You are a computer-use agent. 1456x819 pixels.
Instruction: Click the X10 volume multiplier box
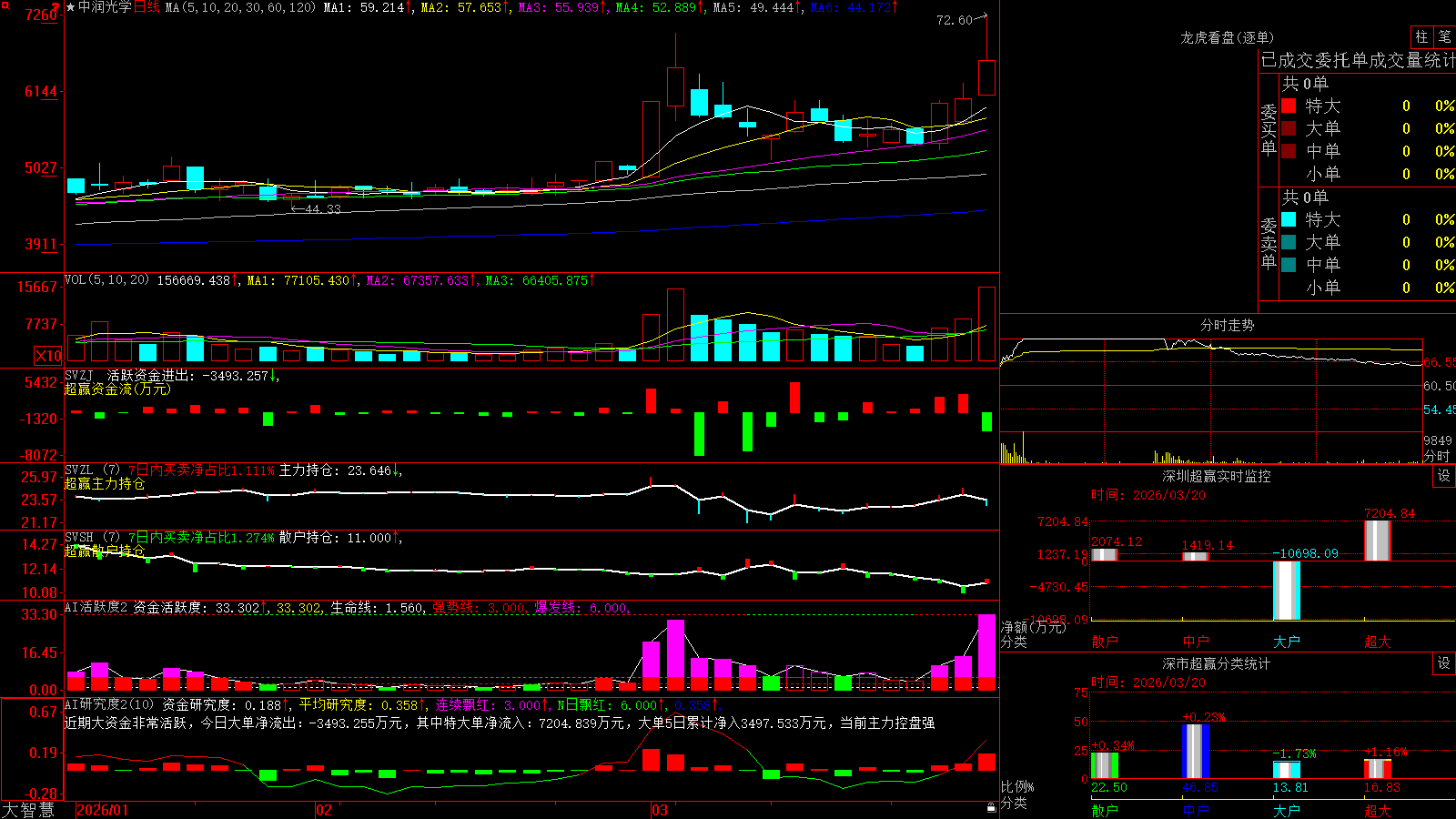click(48, 356)
